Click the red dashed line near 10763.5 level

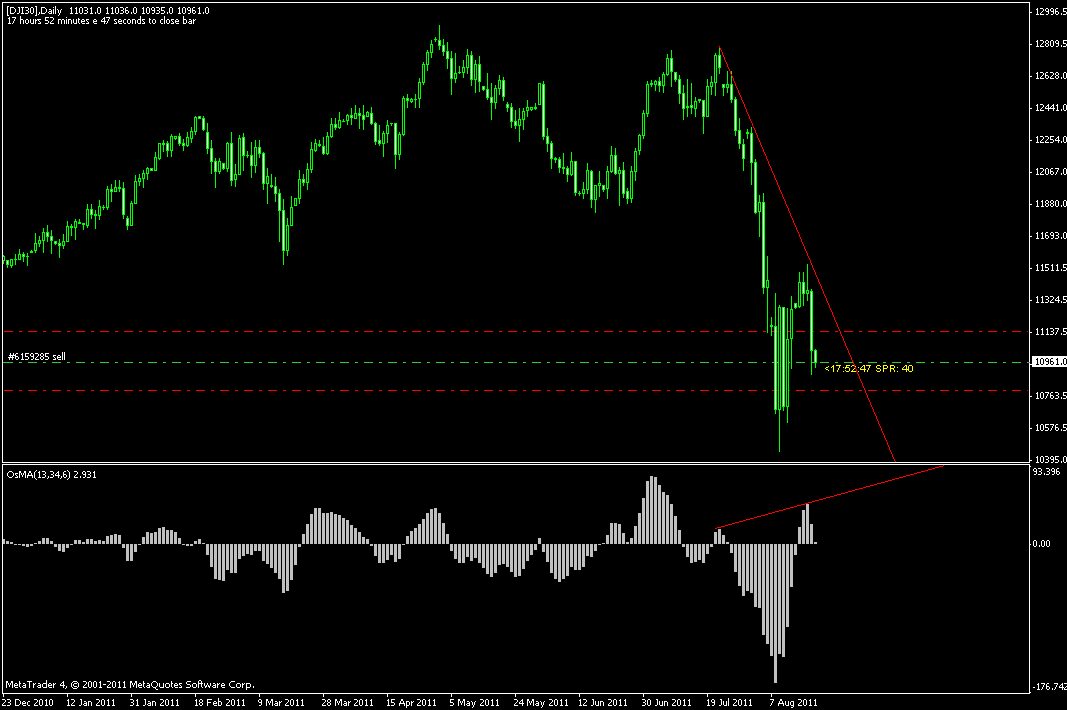pyautogui.click(x=515, y=391)
